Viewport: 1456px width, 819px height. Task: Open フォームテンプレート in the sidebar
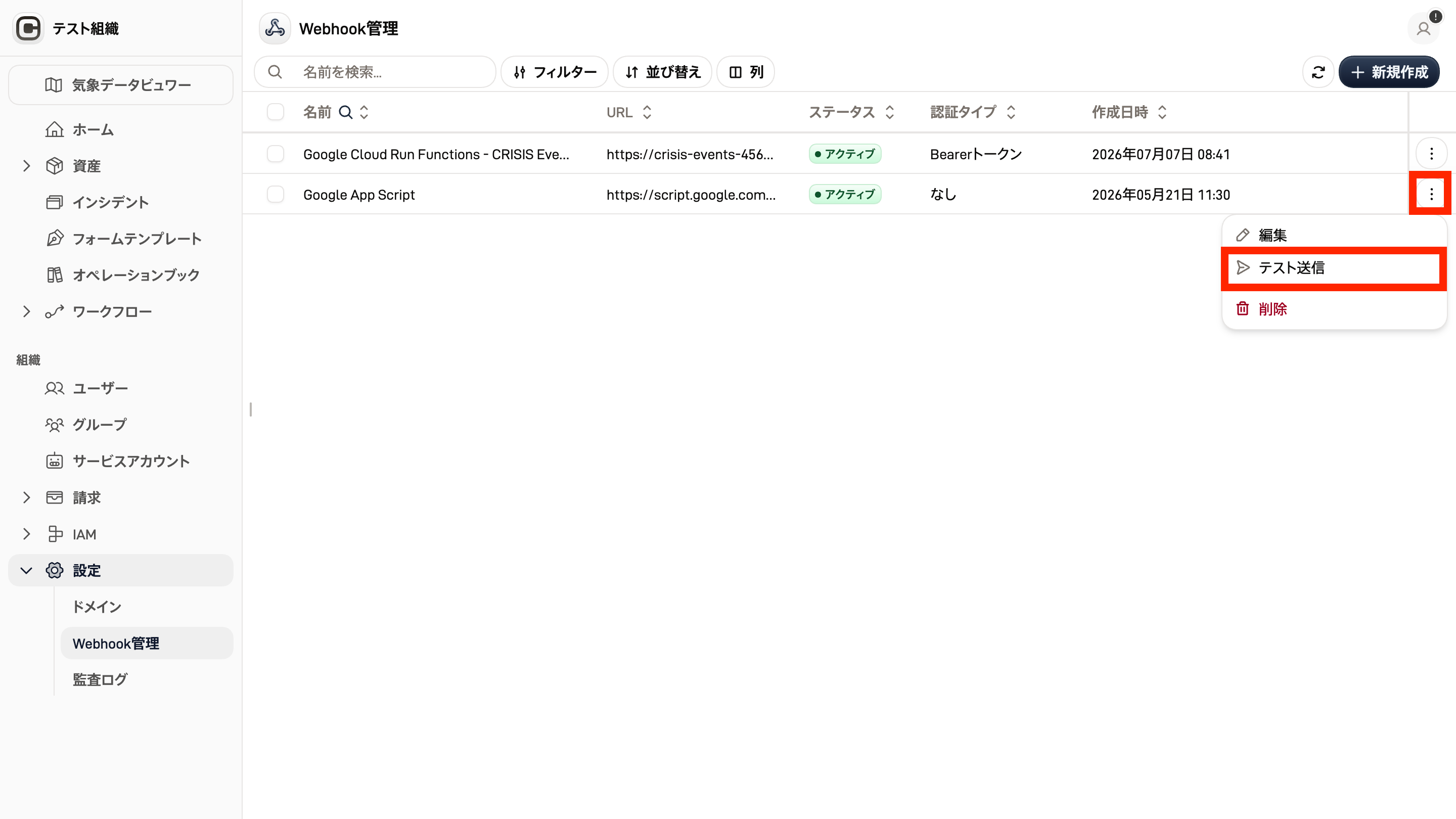tap(120, 239)
